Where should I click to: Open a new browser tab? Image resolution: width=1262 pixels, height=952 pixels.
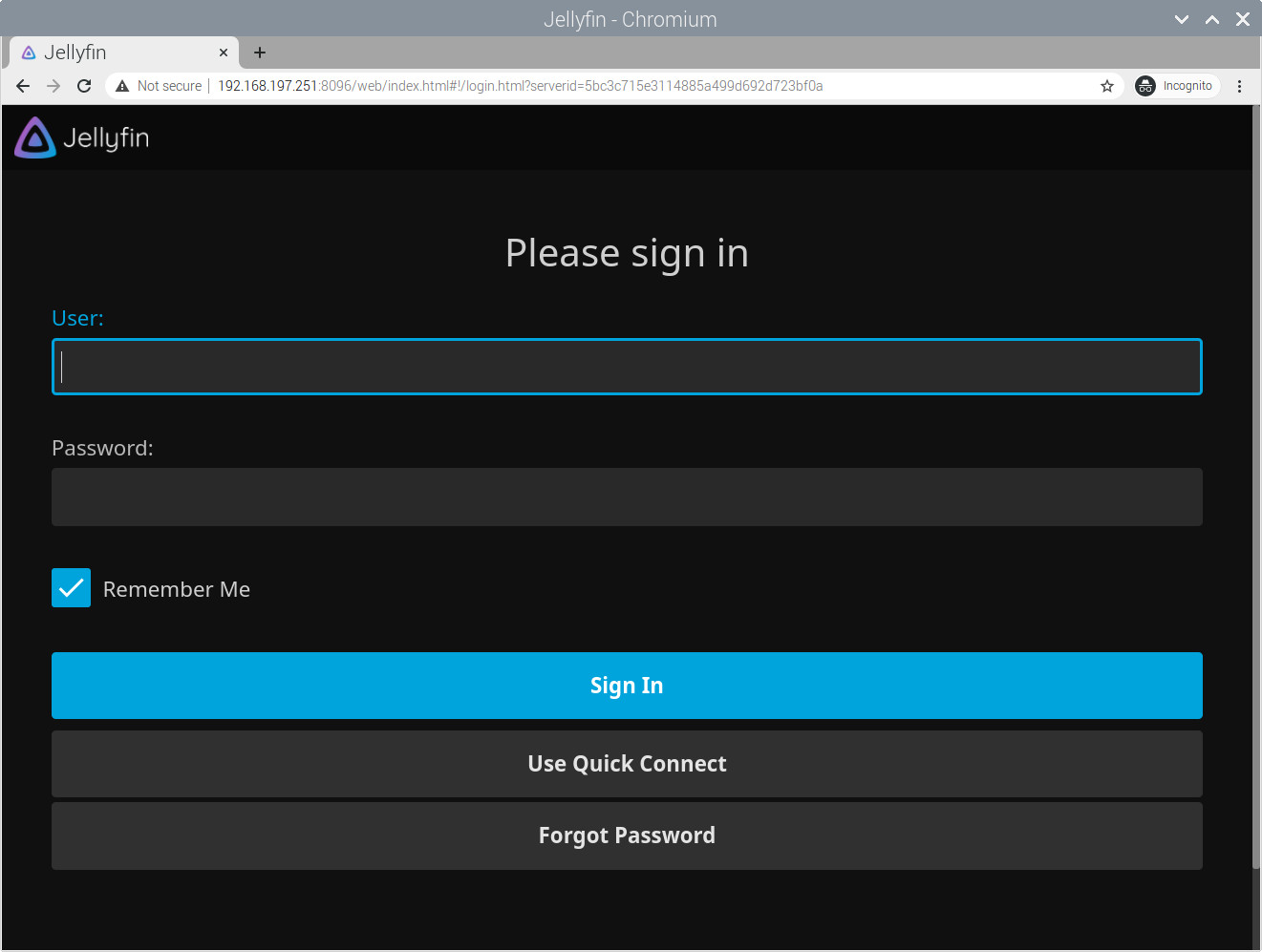pyautogui.click(x=260, y=53)
